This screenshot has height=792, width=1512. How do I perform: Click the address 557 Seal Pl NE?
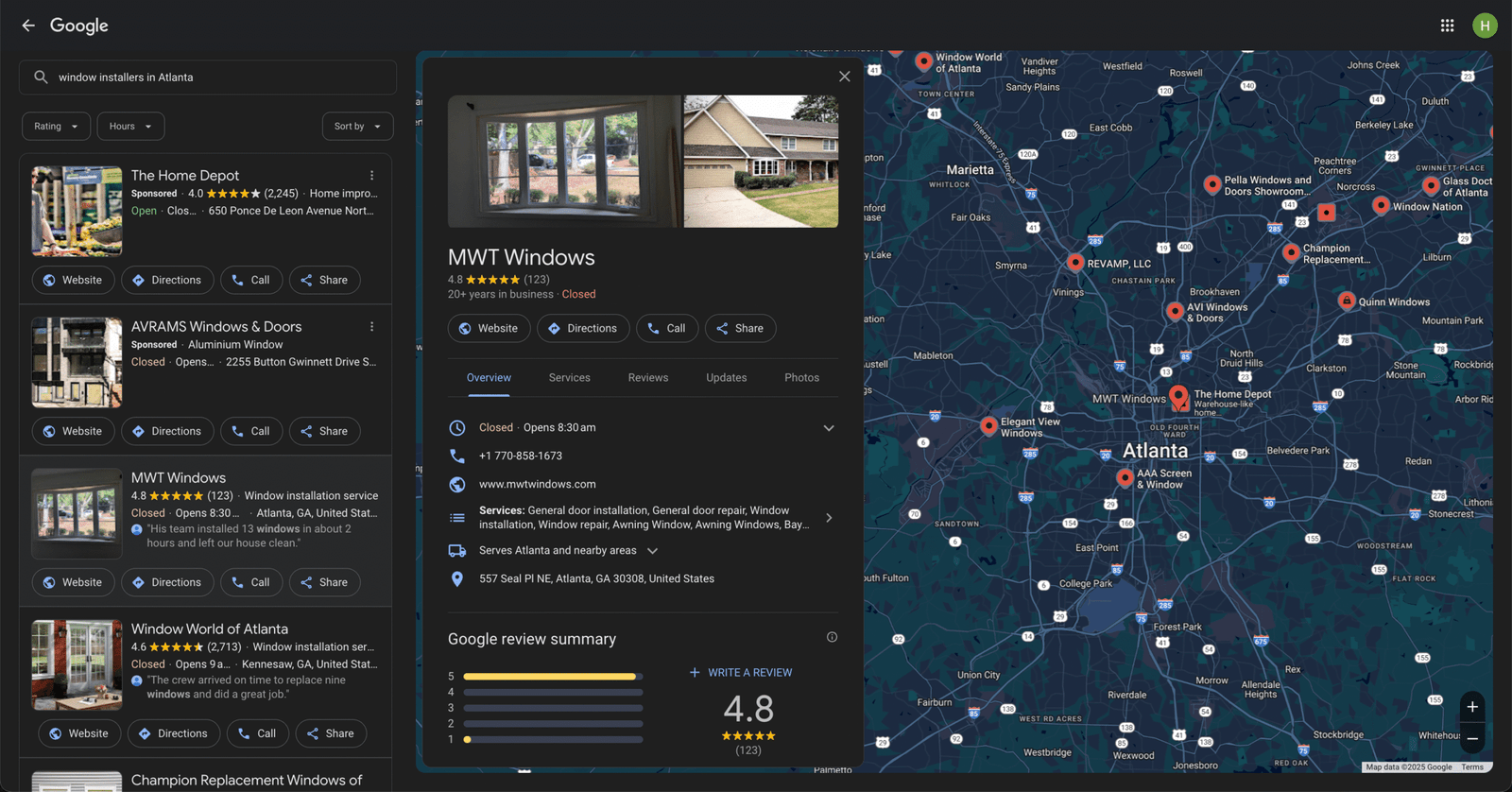[596, 578]
